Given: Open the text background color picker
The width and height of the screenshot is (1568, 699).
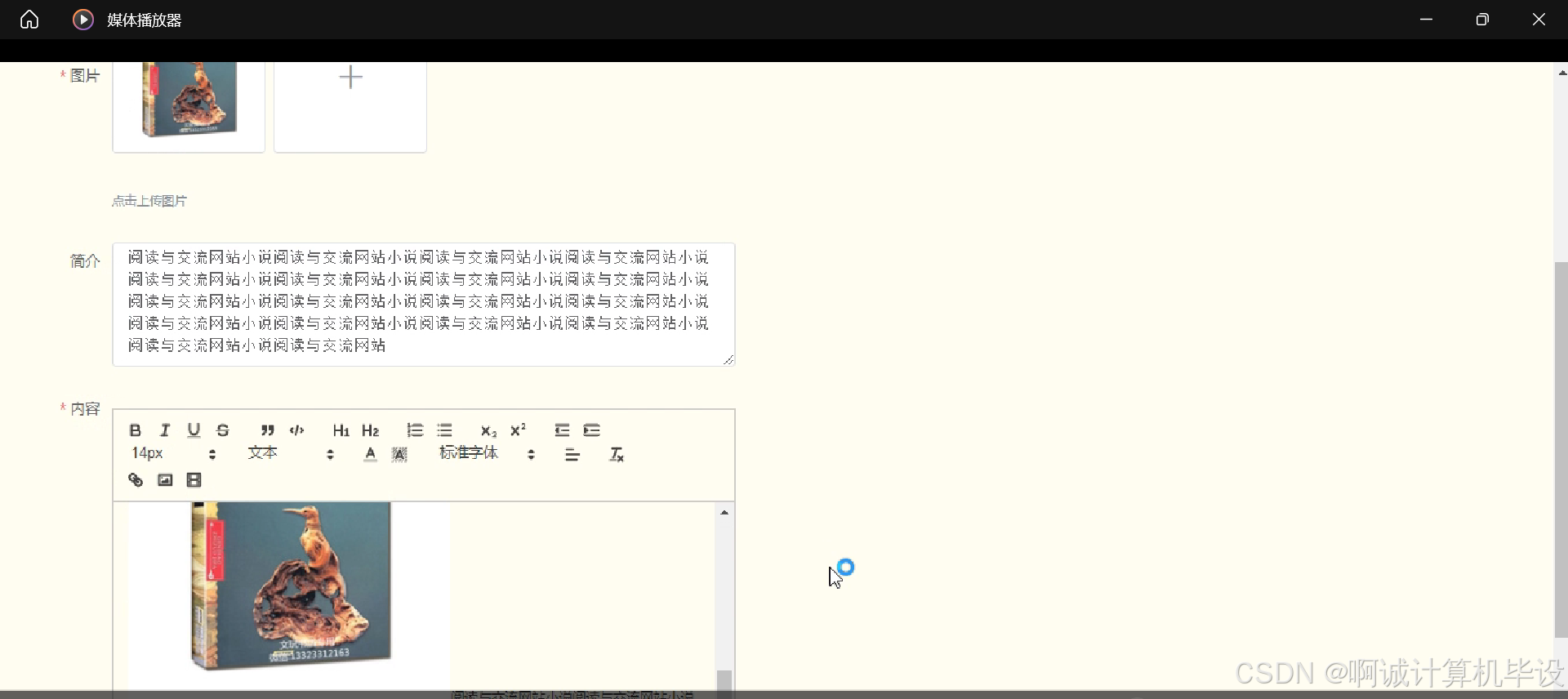Looking at the screenshot, I should pos(399,454).
